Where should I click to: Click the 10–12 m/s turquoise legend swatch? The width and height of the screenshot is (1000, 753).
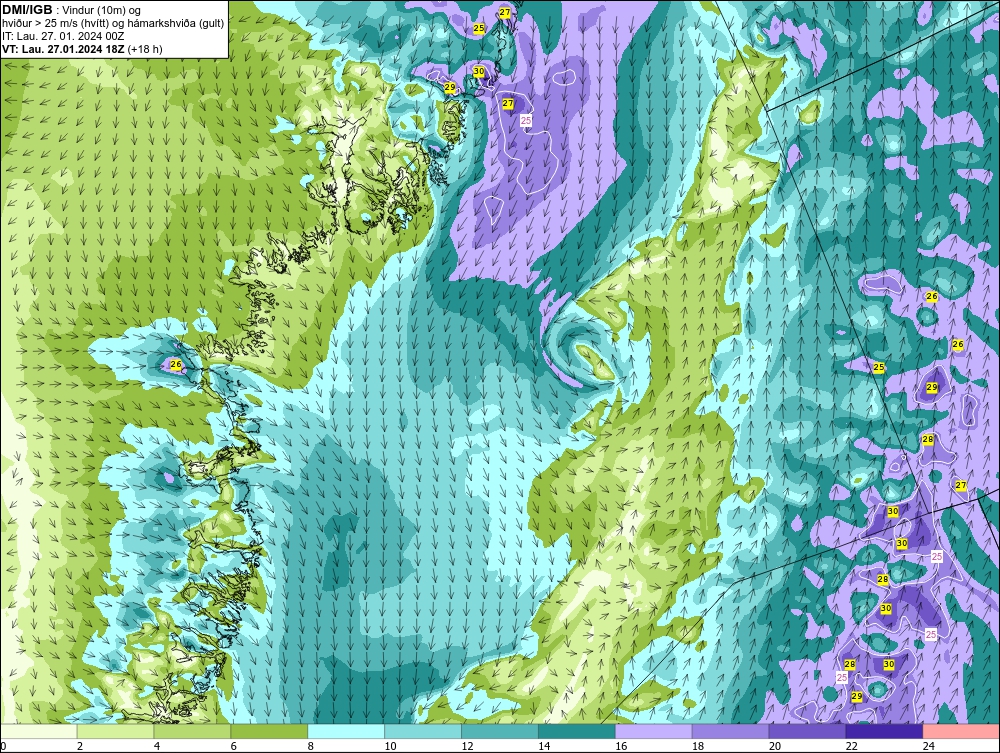(423, 731)
